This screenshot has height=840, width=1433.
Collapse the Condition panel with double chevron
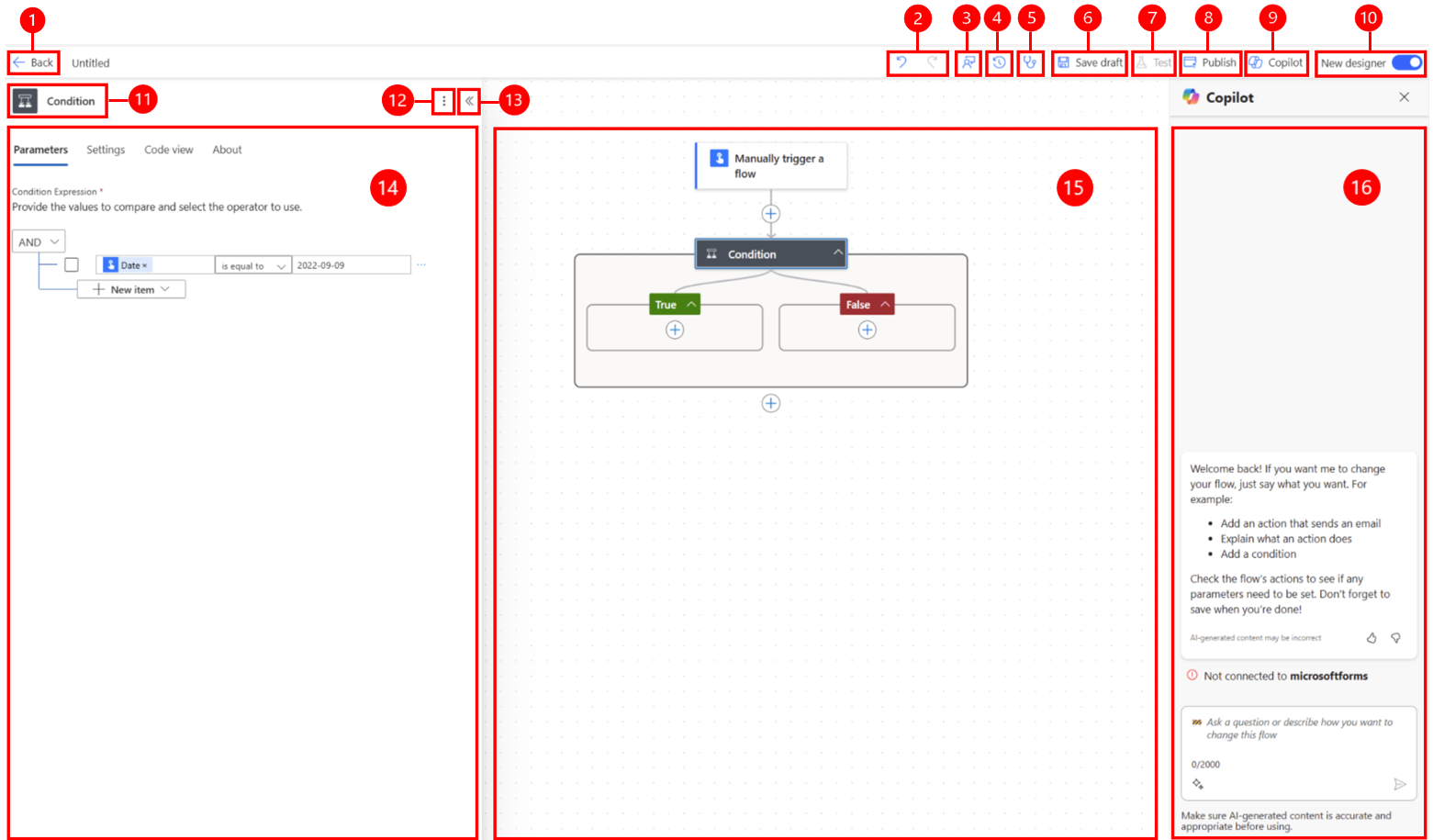[469, 101]
